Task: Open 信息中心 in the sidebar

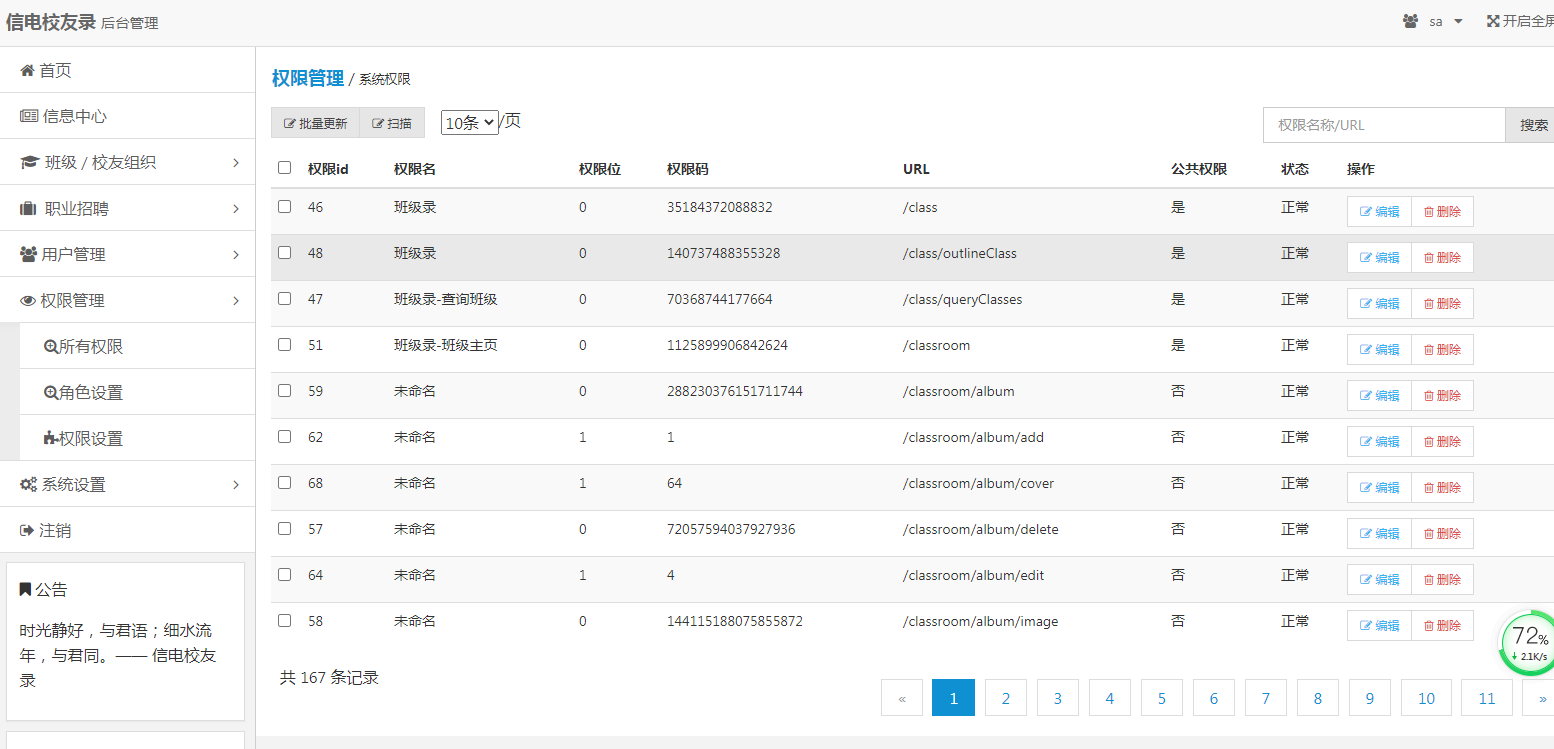Action: tap(128, 116)
